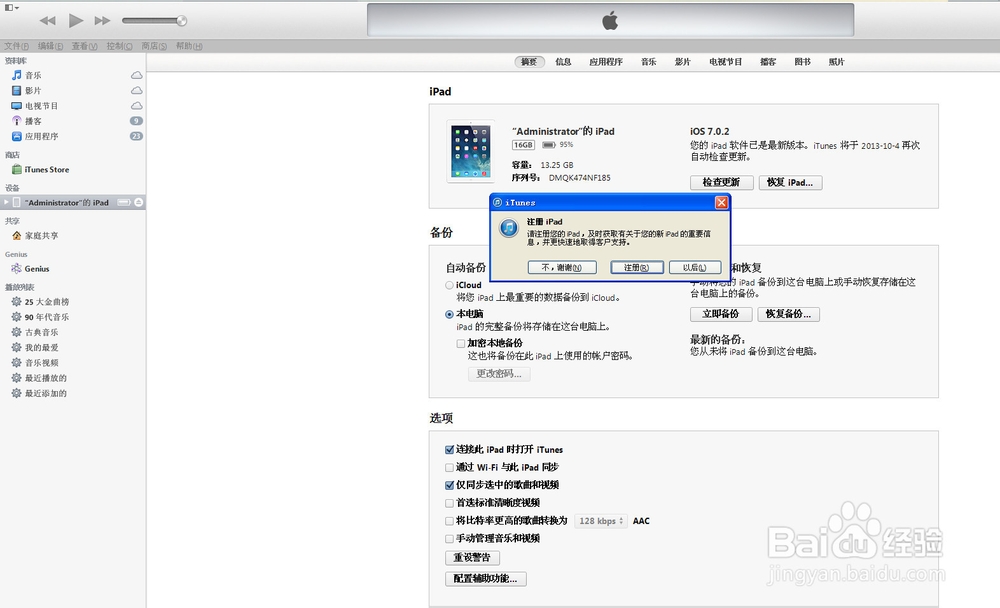Image resolution: width=1000 pixels, height=608 pixels.
Task: Click 不，谢谢 in the iTunes dialog
Action: [562, 267]
